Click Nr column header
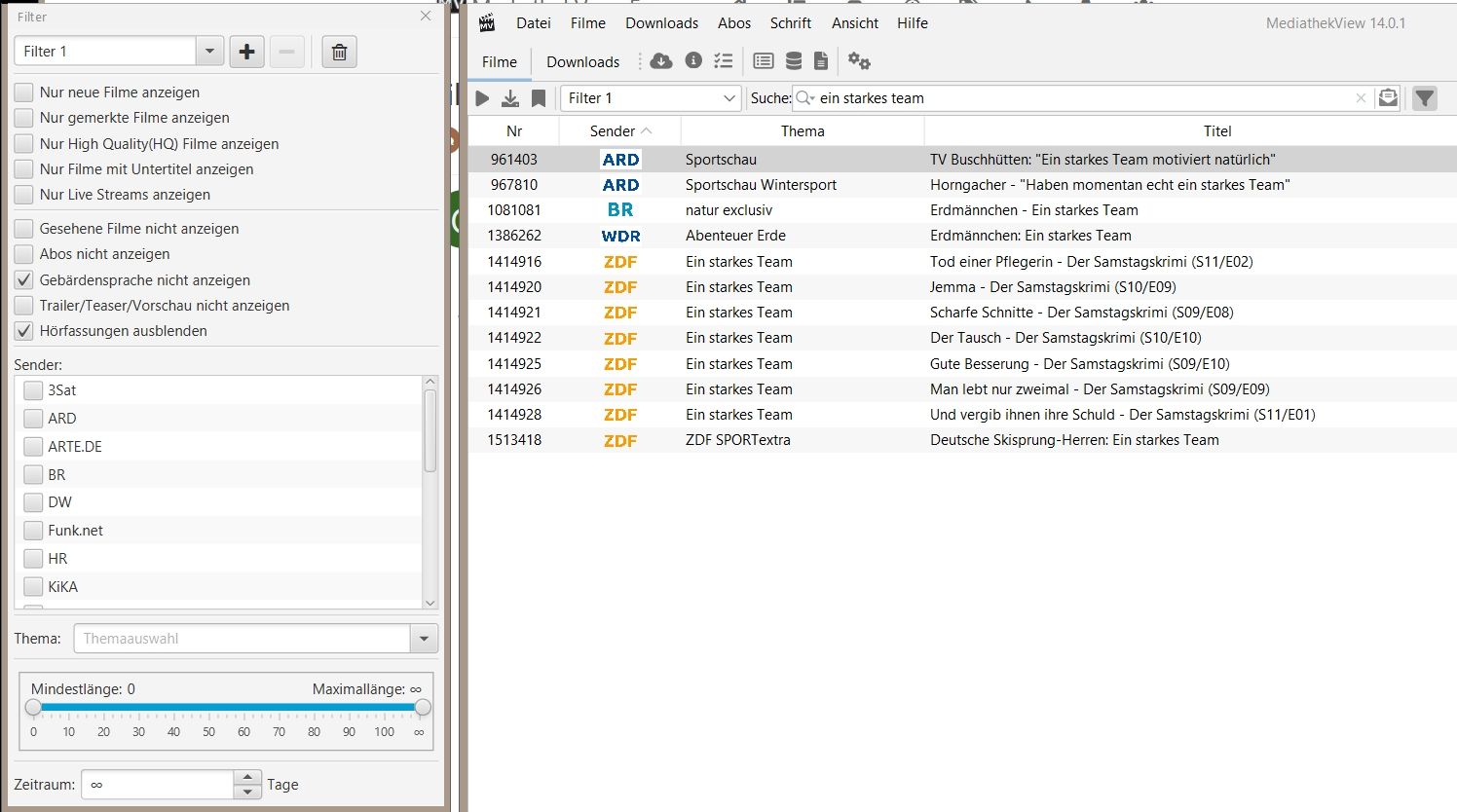 pyautogui.click(x=514, y=130)
